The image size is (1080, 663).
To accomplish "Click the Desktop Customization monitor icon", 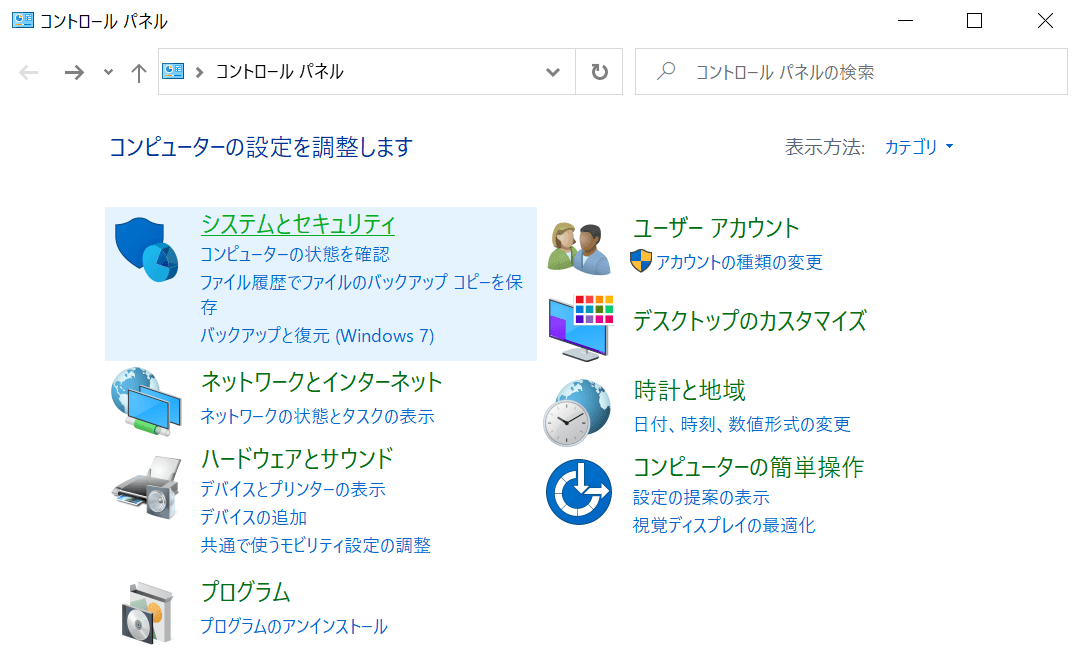I will click(579, 327).
